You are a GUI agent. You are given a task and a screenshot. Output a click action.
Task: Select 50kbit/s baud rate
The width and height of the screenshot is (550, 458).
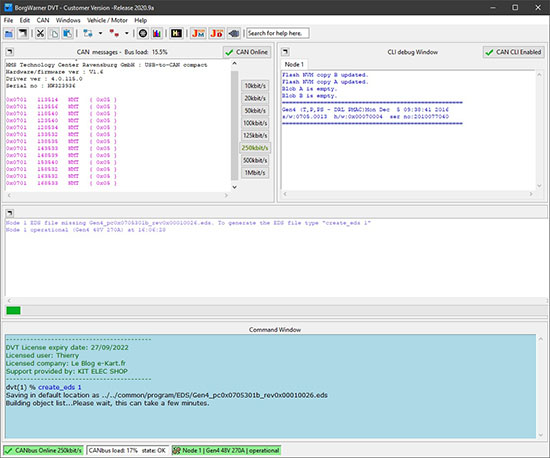(255, 110)
